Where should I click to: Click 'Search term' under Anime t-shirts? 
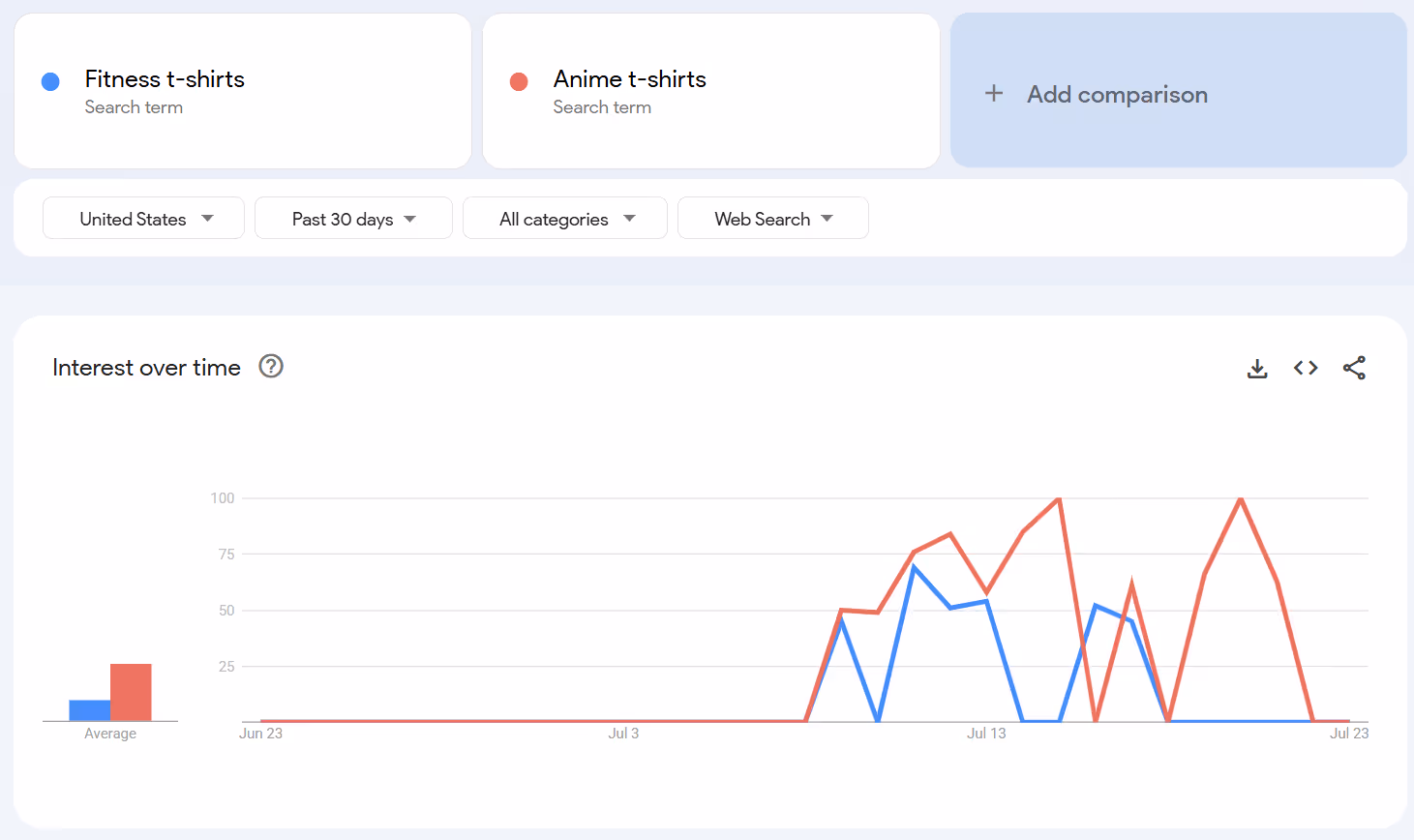(x=602, y=107)
